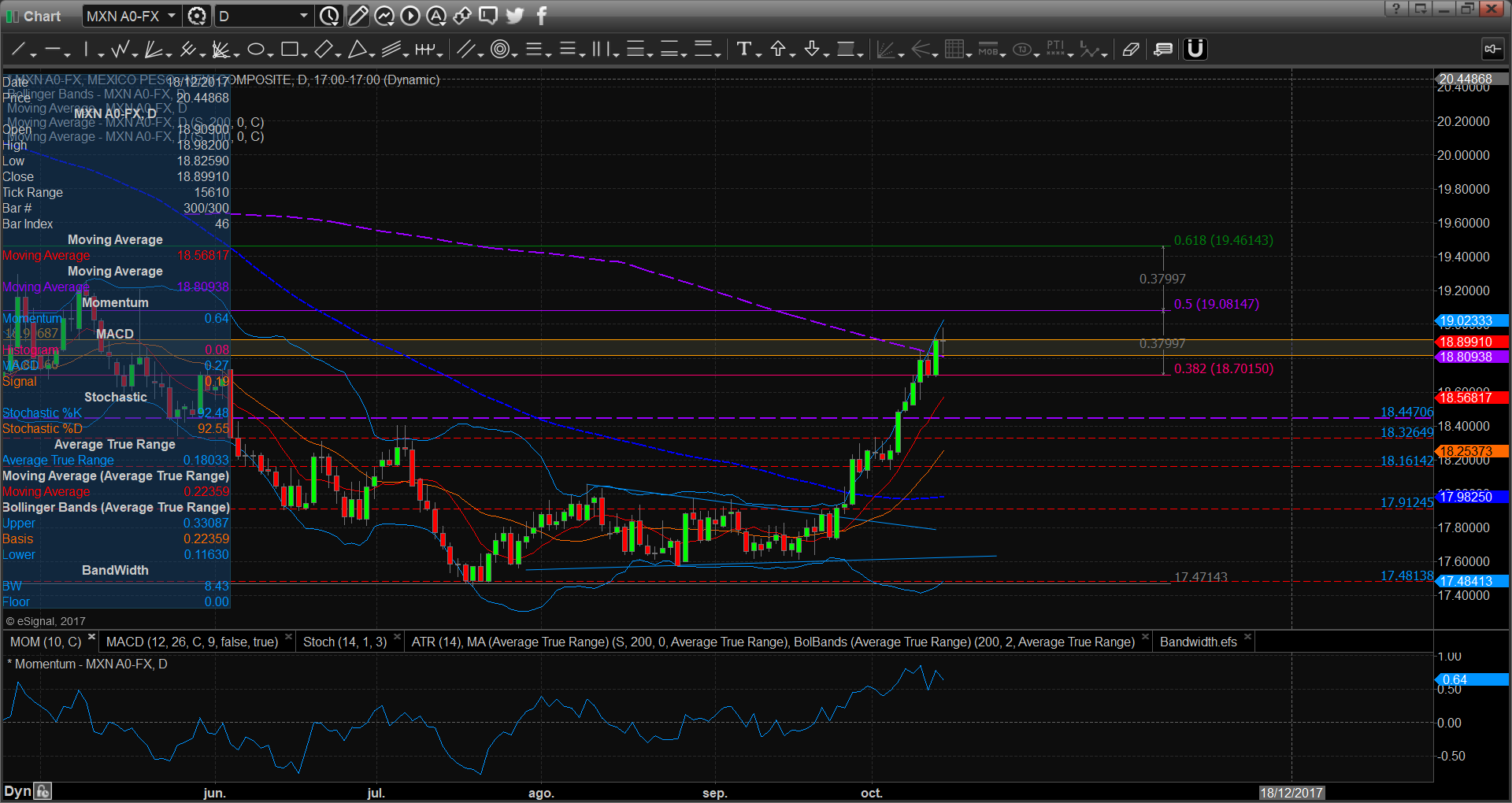
Task: Select the vertical line tool
Action: (86, 50)
